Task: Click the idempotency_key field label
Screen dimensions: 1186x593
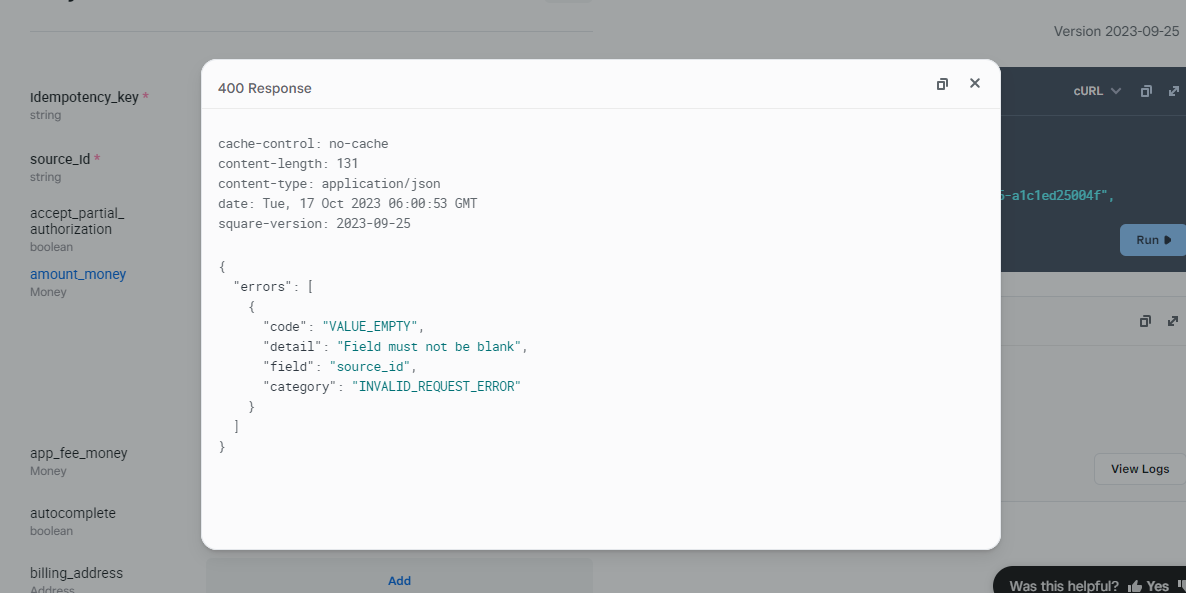Action: (84, 97)
